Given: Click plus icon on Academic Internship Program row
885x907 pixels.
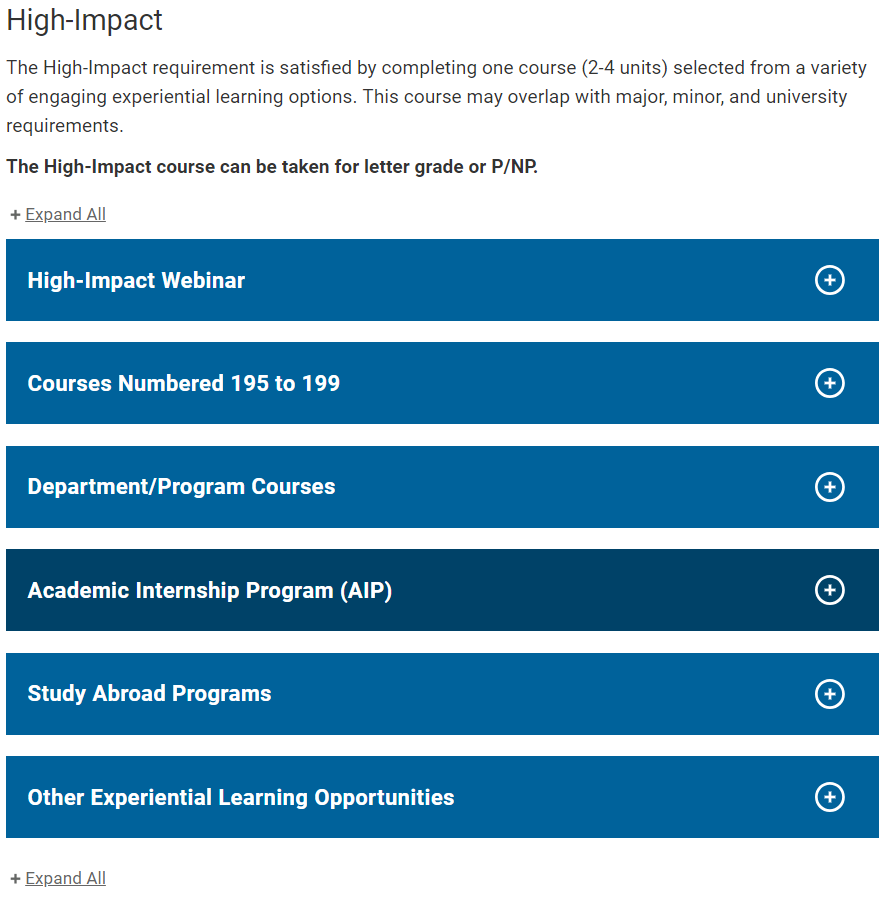Looking at the screenshot, I should click(x=829, y=590).
